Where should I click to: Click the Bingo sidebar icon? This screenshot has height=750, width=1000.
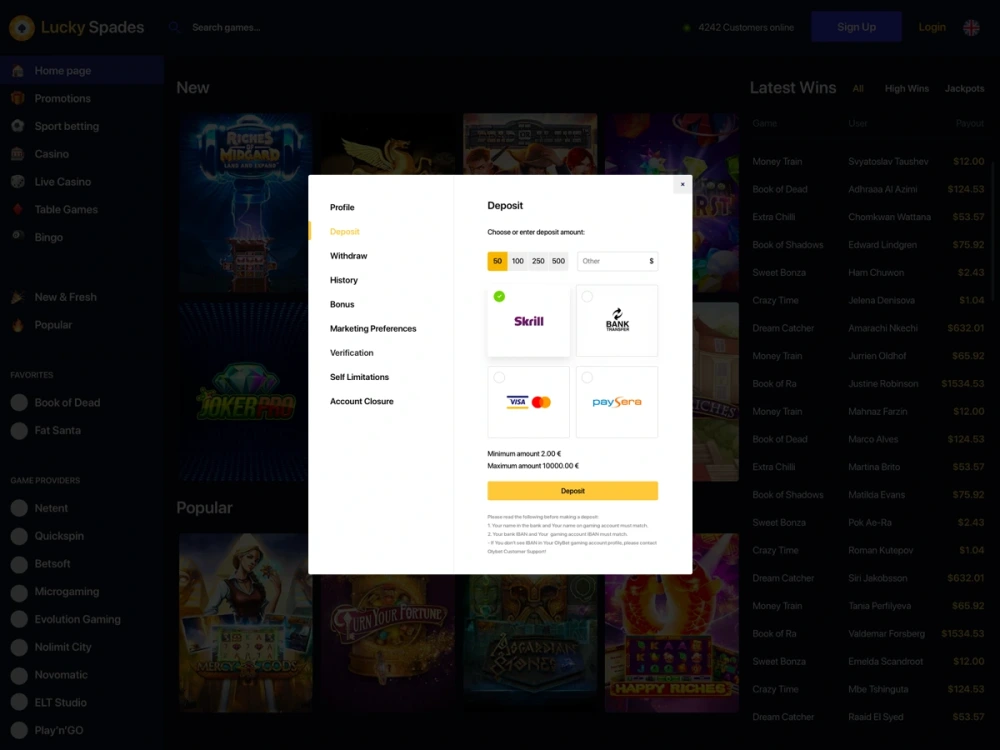18,236
